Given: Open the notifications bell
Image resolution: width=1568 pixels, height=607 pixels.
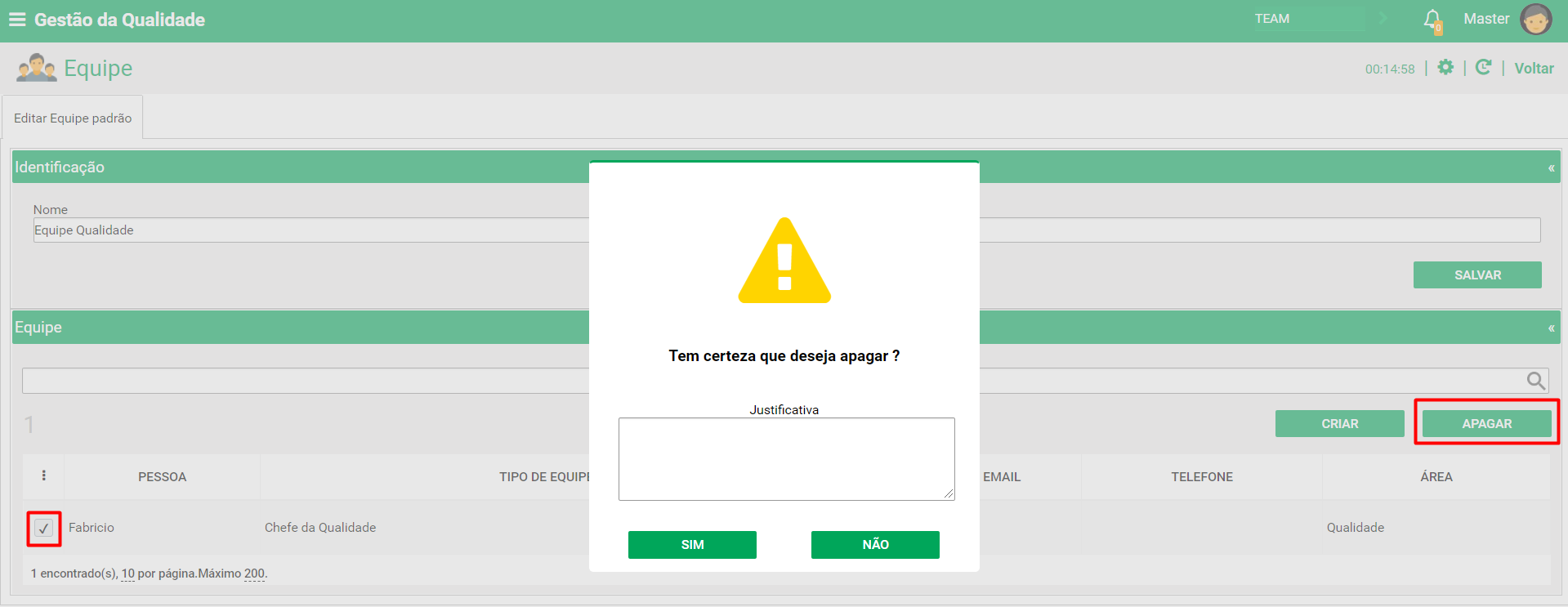Looking at the screenshot, I should (x=1432, y=20).
